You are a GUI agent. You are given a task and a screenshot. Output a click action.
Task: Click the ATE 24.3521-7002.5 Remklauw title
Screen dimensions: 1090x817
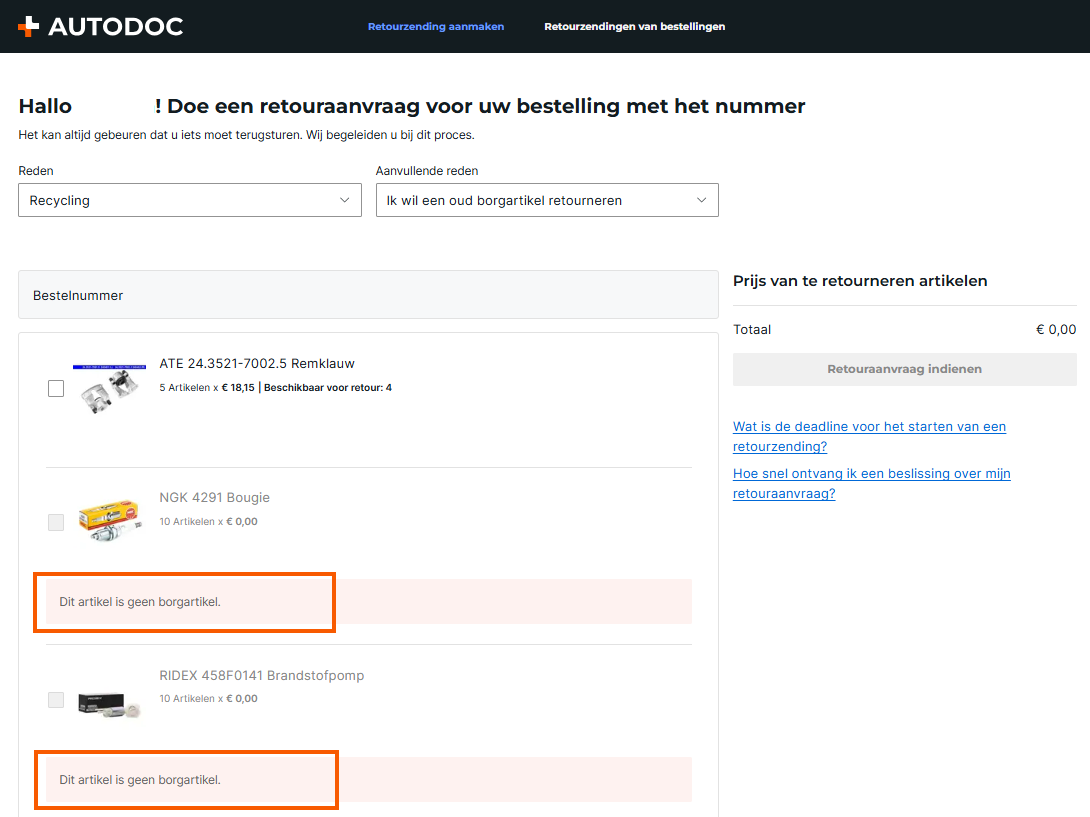(257, 364)
